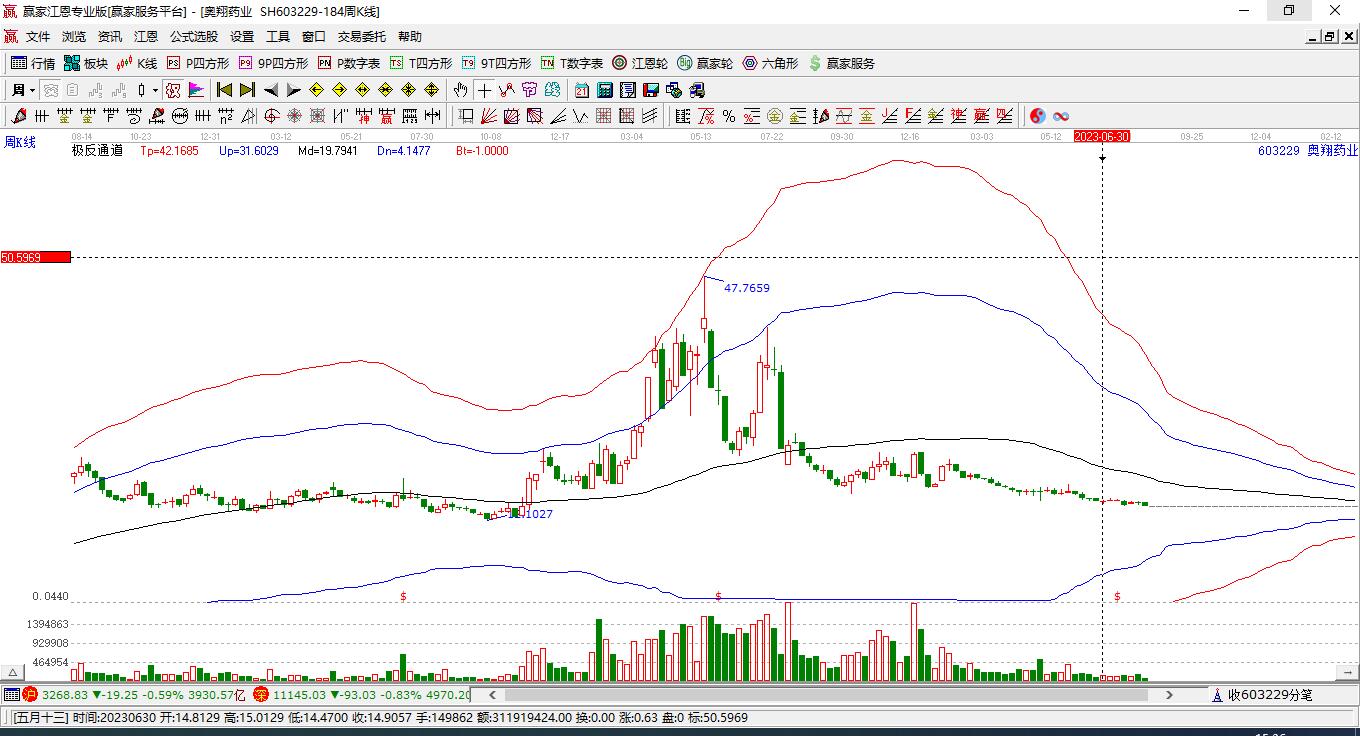Viewport: 1360px width, 736px height.
Task: Open the 帮助 menu
Action: 410,37
